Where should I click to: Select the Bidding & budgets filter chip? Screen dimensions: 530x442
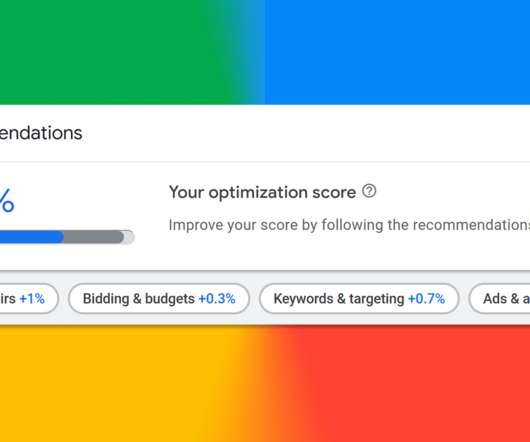tap(159, 299)
